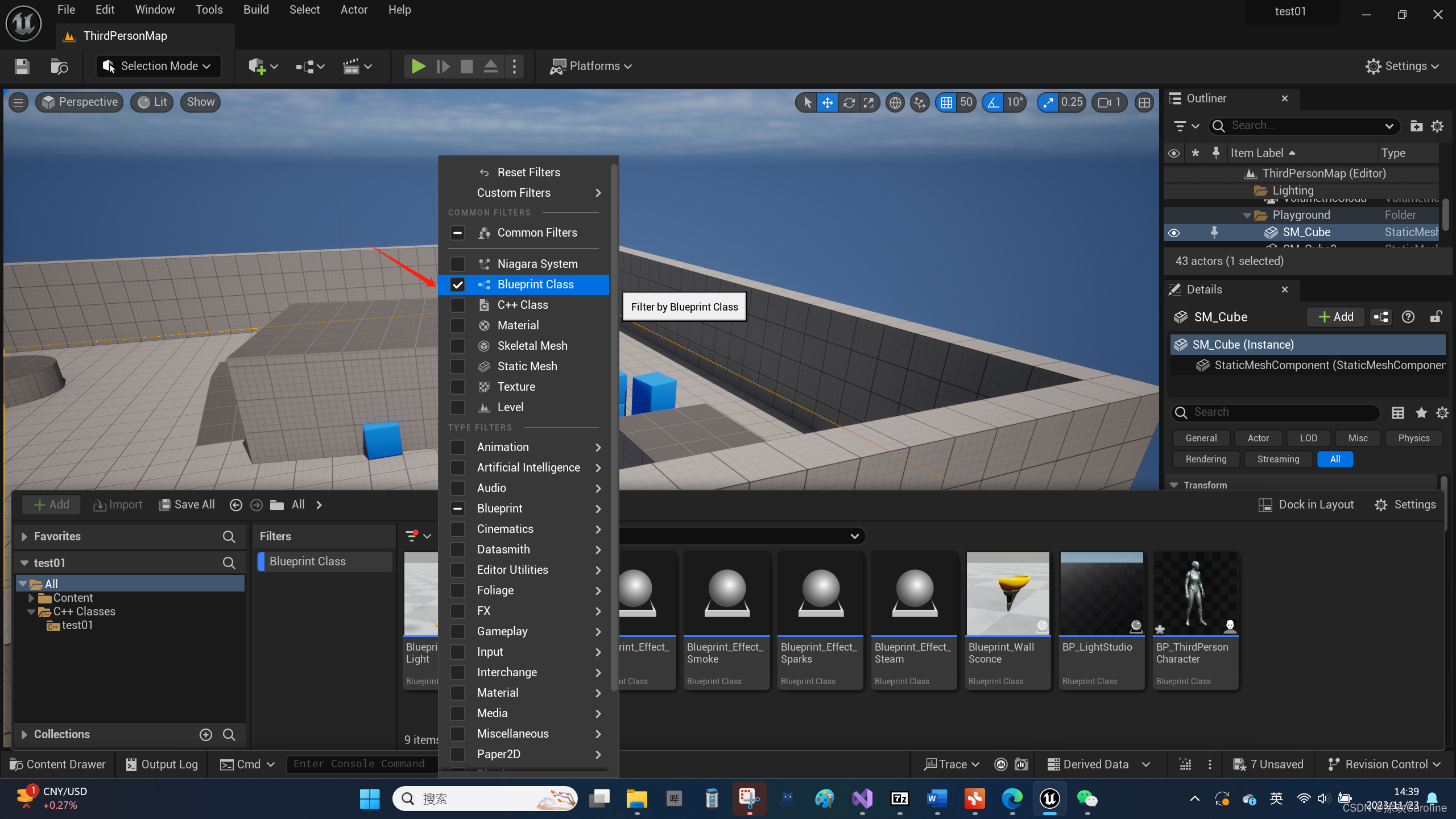Click the green Play button
Viewport: 1456px width, 819px height.
coord(418,66)
